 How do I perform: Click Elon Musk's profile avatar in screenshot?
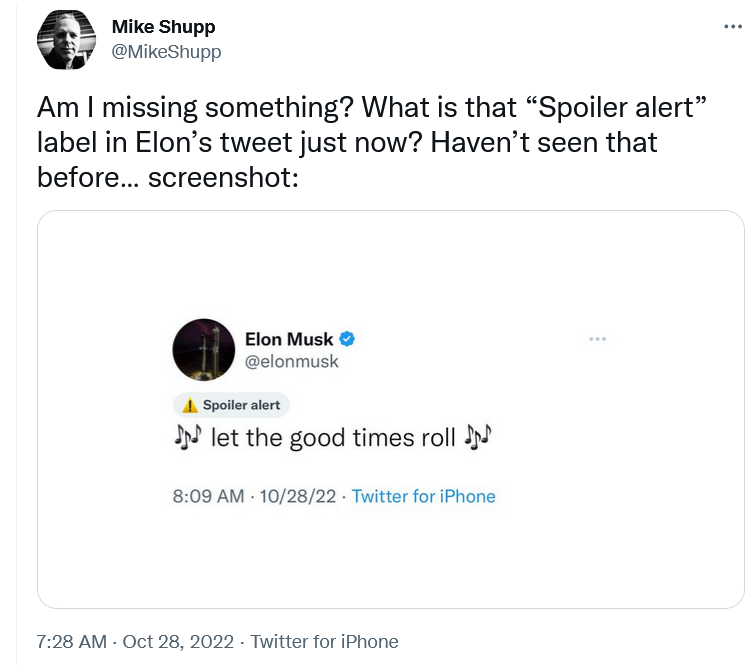[x=204, y=350]
